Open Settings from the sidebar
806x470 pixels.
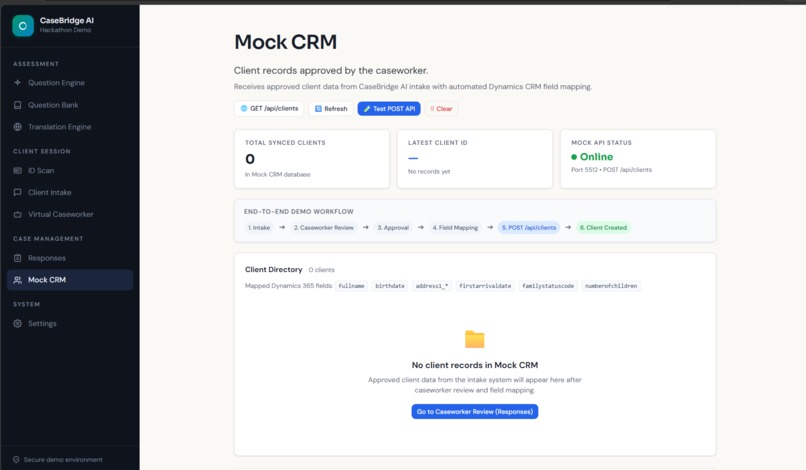coord(70,323)
